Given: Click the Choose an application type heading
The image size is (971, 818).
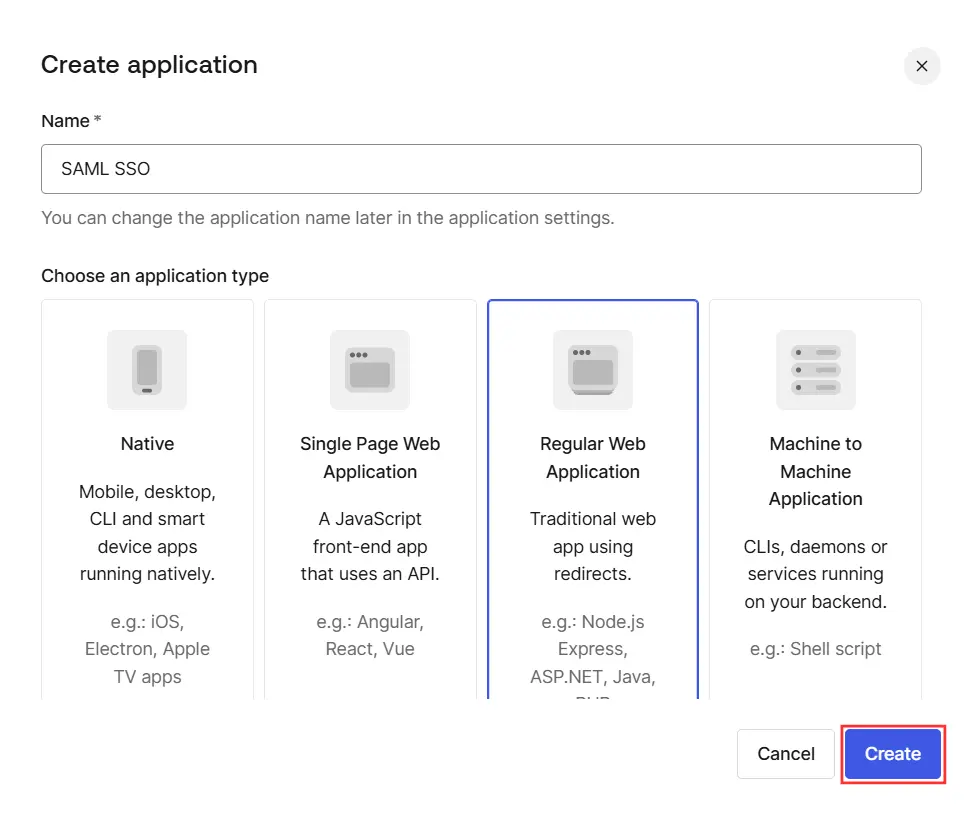Looking at the screenshot, I should click(153, 276).
